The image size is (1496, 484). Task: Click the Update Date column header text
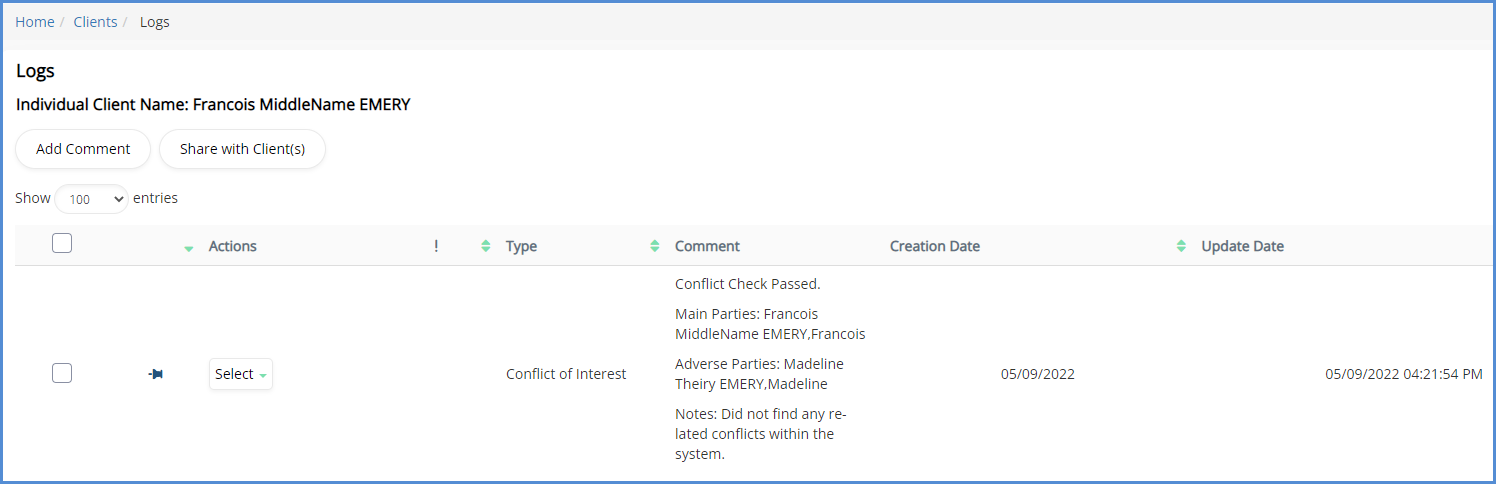pyautogui.click(x=1242, y=246)
